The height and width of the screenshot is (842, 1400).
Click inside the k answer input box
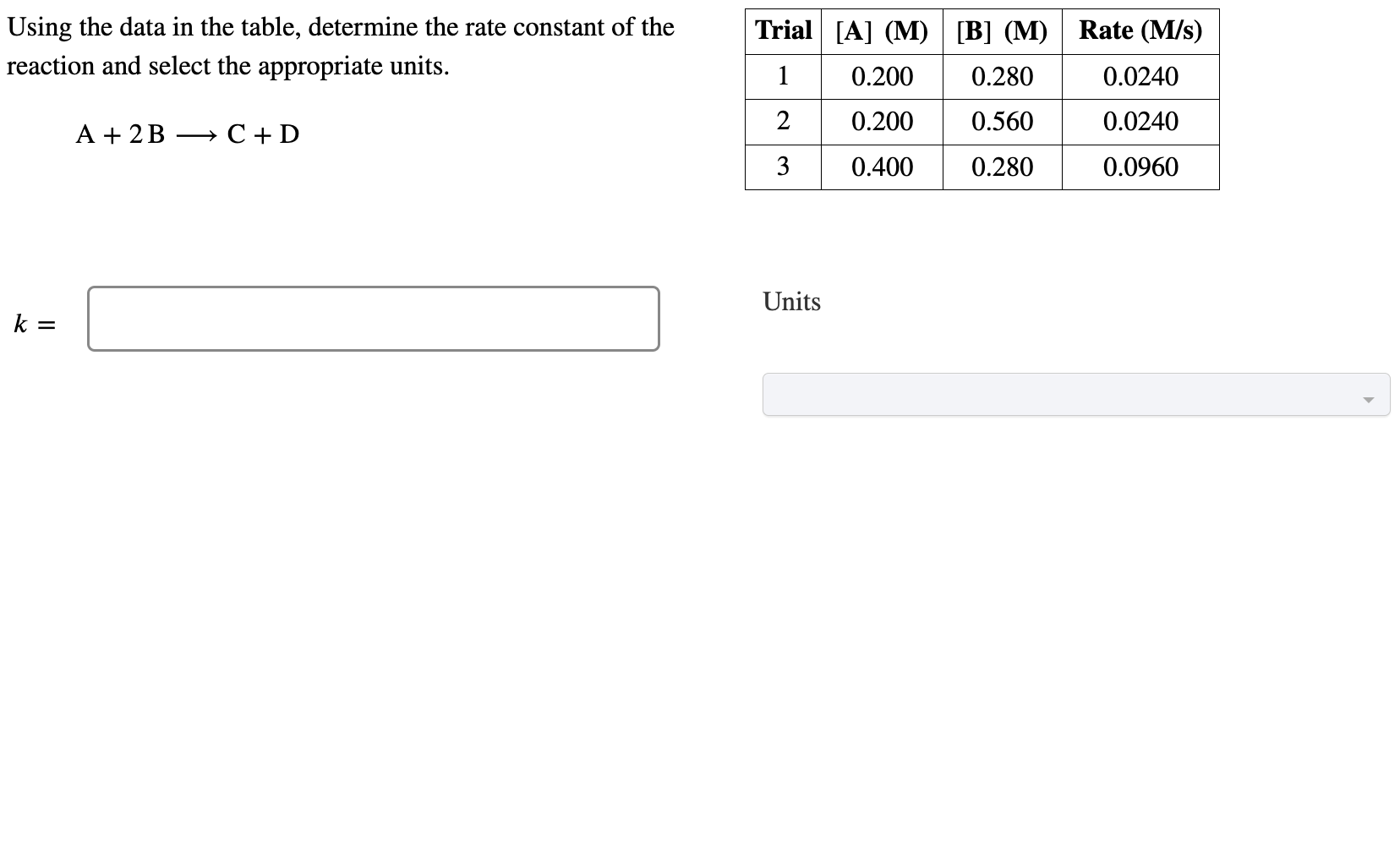[372, 319]
